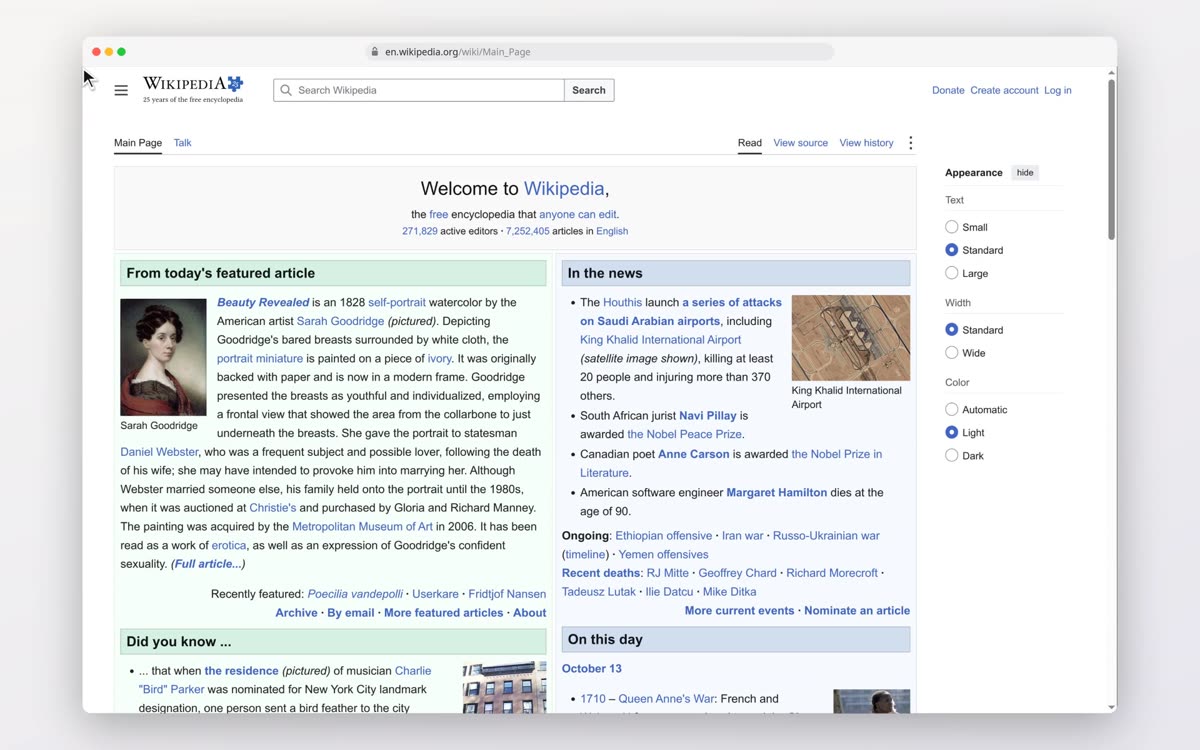Click Create account link
The height and width of the screenshot is (750, 1200).
1004,90
